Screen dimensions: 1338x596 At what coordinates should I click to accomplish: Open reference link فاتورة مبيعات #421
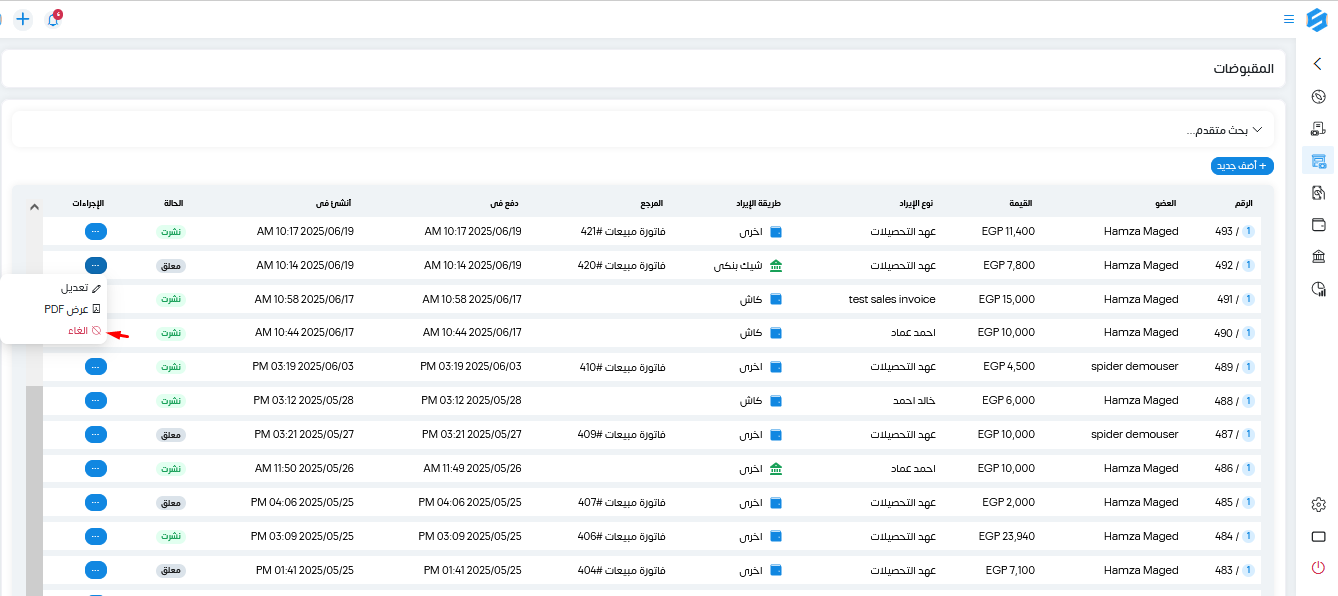[x=623, y=231]
